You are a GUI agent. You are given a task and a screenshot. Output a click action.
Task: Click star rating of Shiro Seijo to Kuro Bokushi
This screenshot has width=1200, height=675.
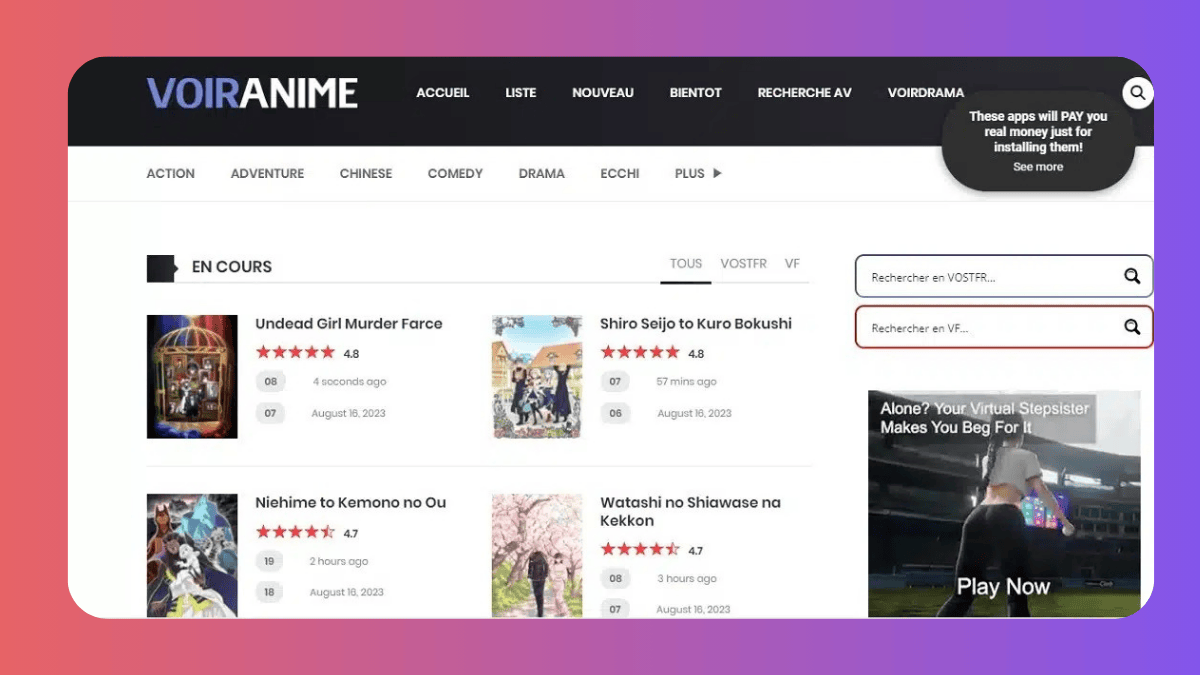[x=640, y=352]
